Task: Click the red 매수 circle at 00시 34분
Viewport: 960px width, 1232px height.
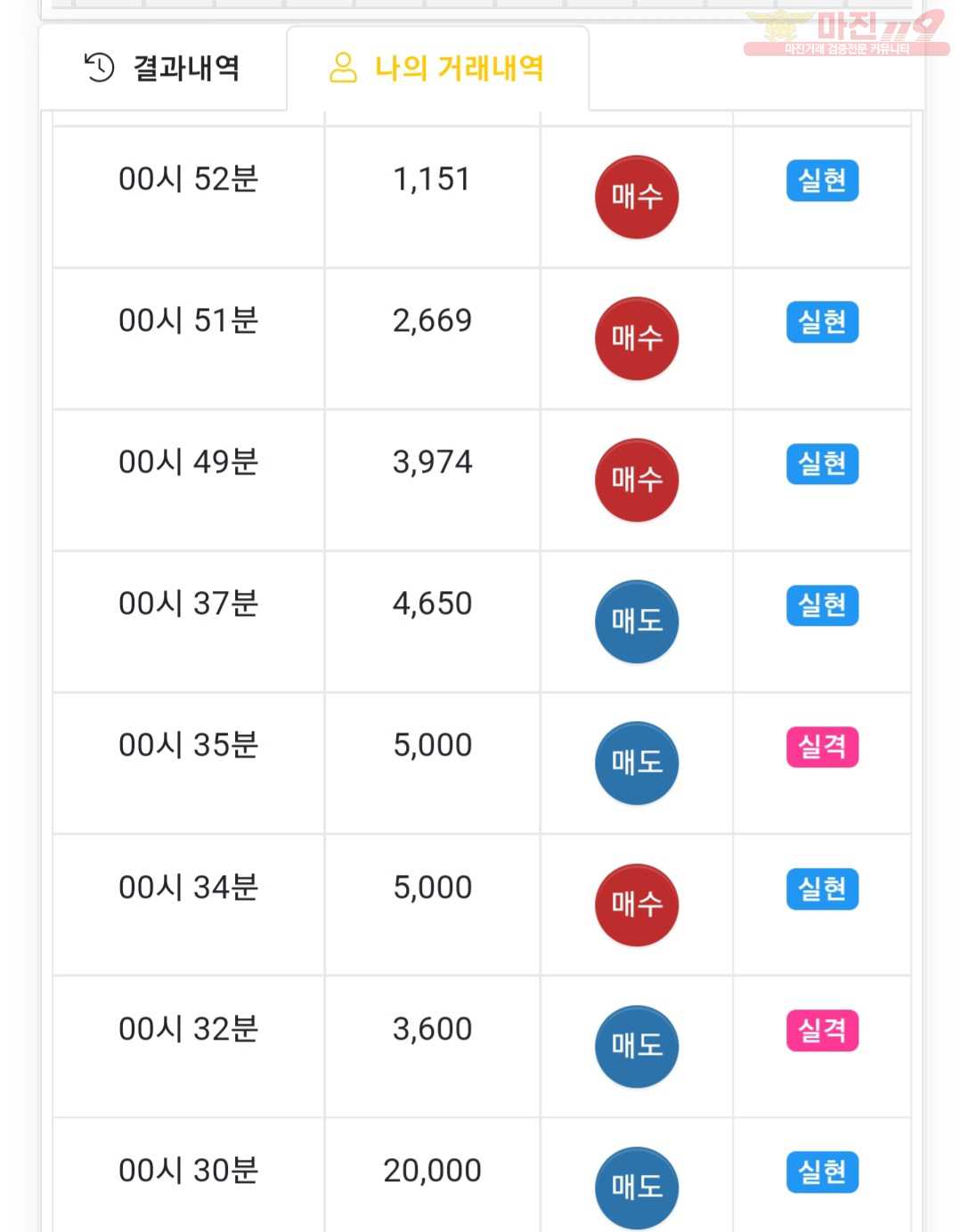Action: pos(637,904)
